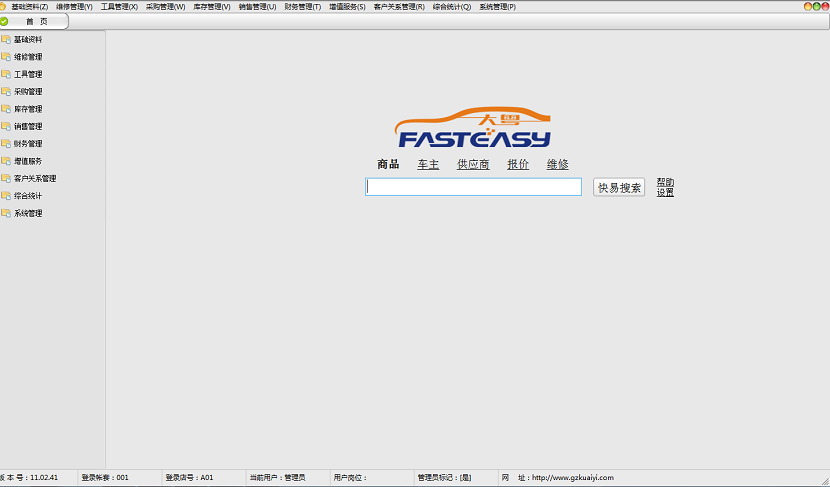Click the FASTEASY car logo
Screen dimensions: 830x487
point(473,128)
